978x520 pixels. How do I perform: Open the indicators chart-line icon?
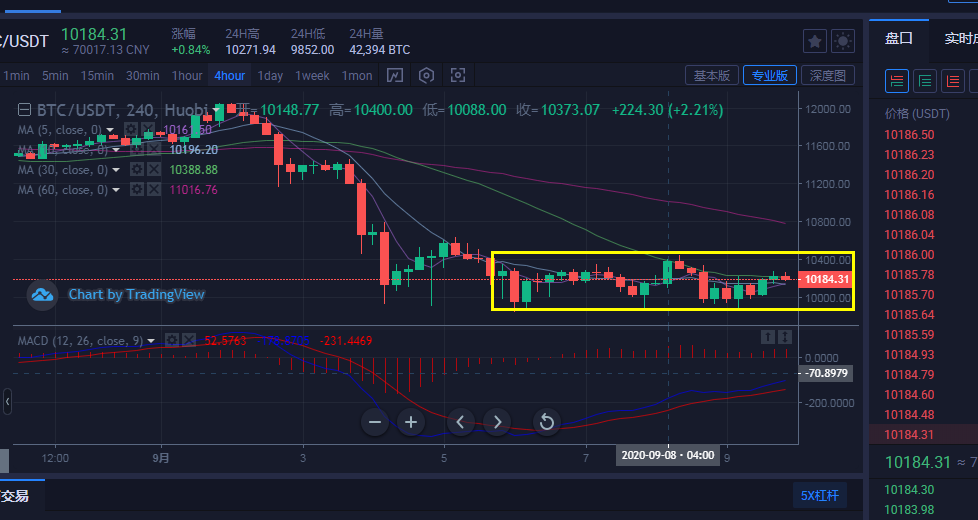point(395,75)
